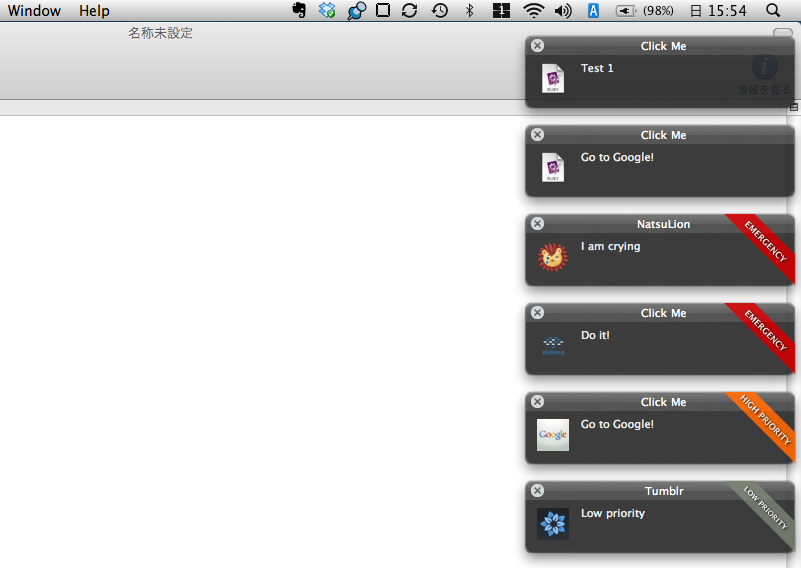Click the toolbar toggle pill button in window
The width and height of the screenshot is (801, 568).
coord(783,32)
